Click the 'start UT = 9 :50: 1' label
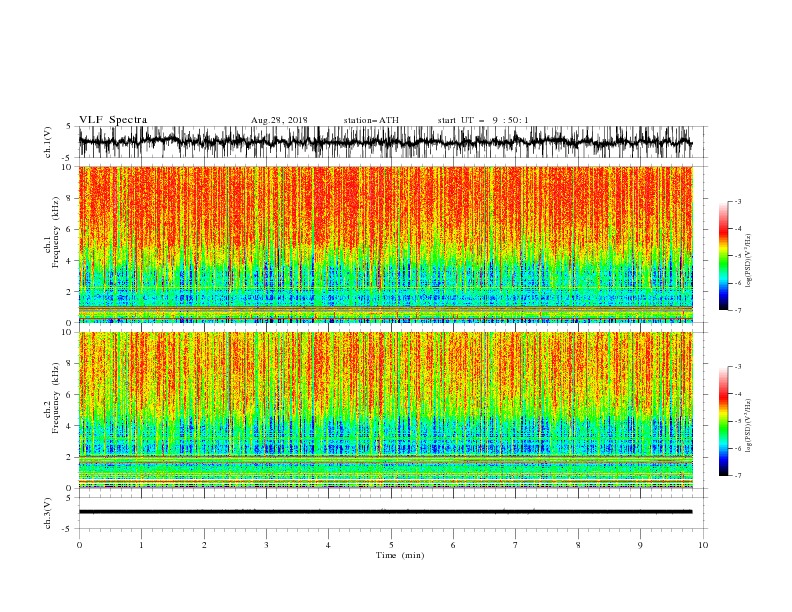This screenshot has width=792, height=612. 483,120
